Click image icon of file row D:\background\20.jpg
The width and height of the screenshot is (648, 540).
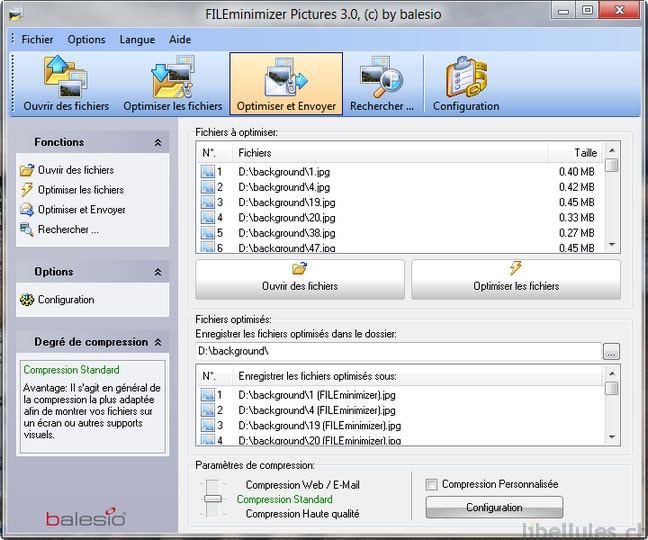pos(208,217)
